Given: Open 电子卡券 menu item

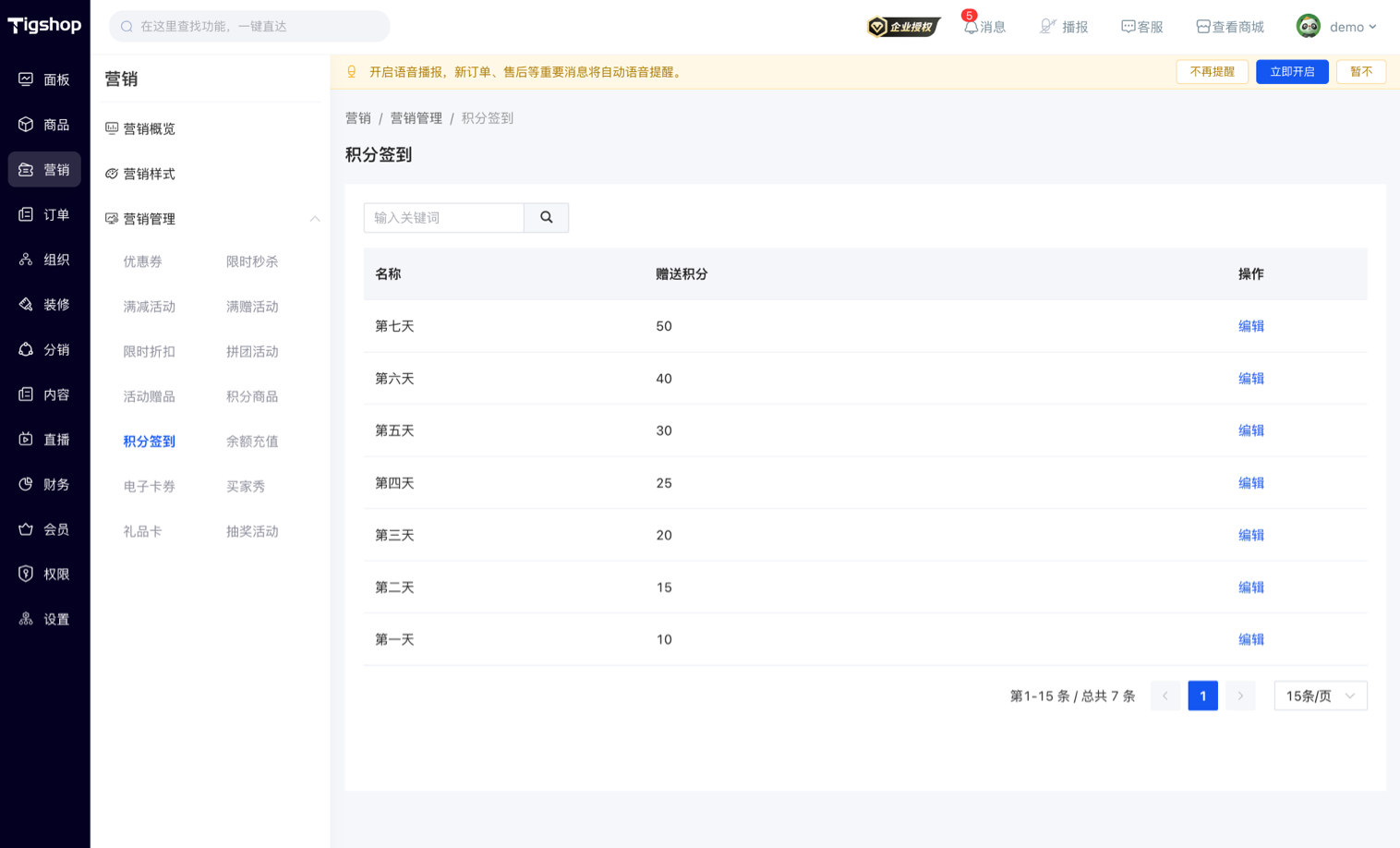Looking at the screenshot, I should tap(150, 486).
